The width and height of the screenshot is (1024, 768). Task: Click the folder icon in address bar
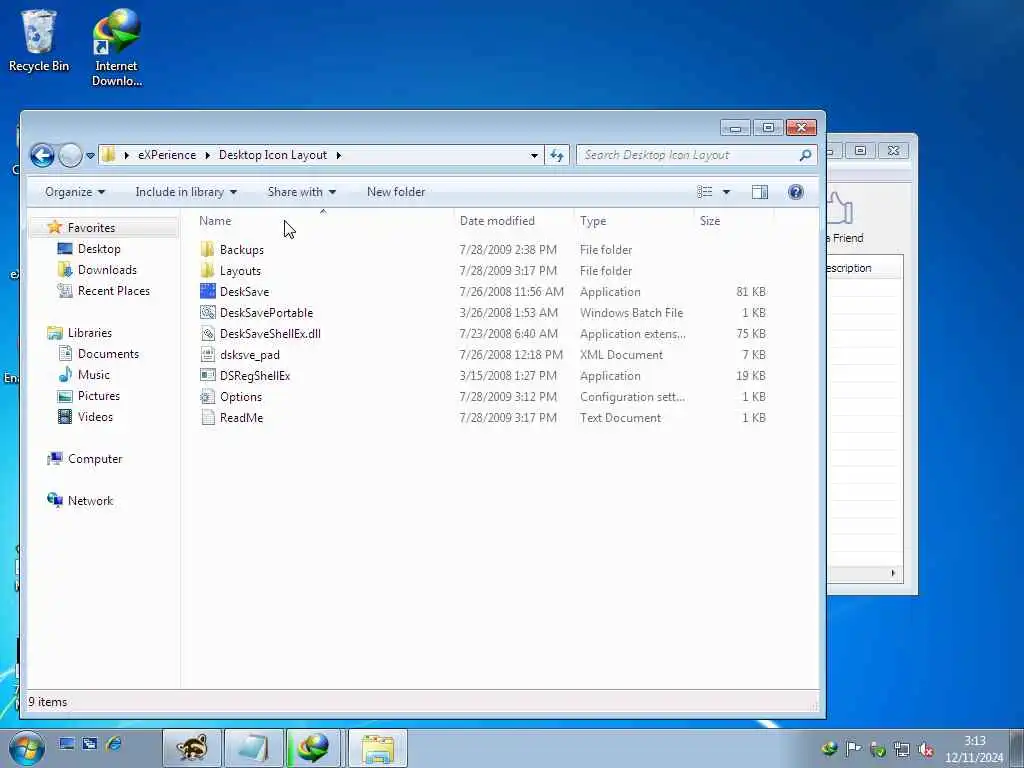click(x=109, y=155)
